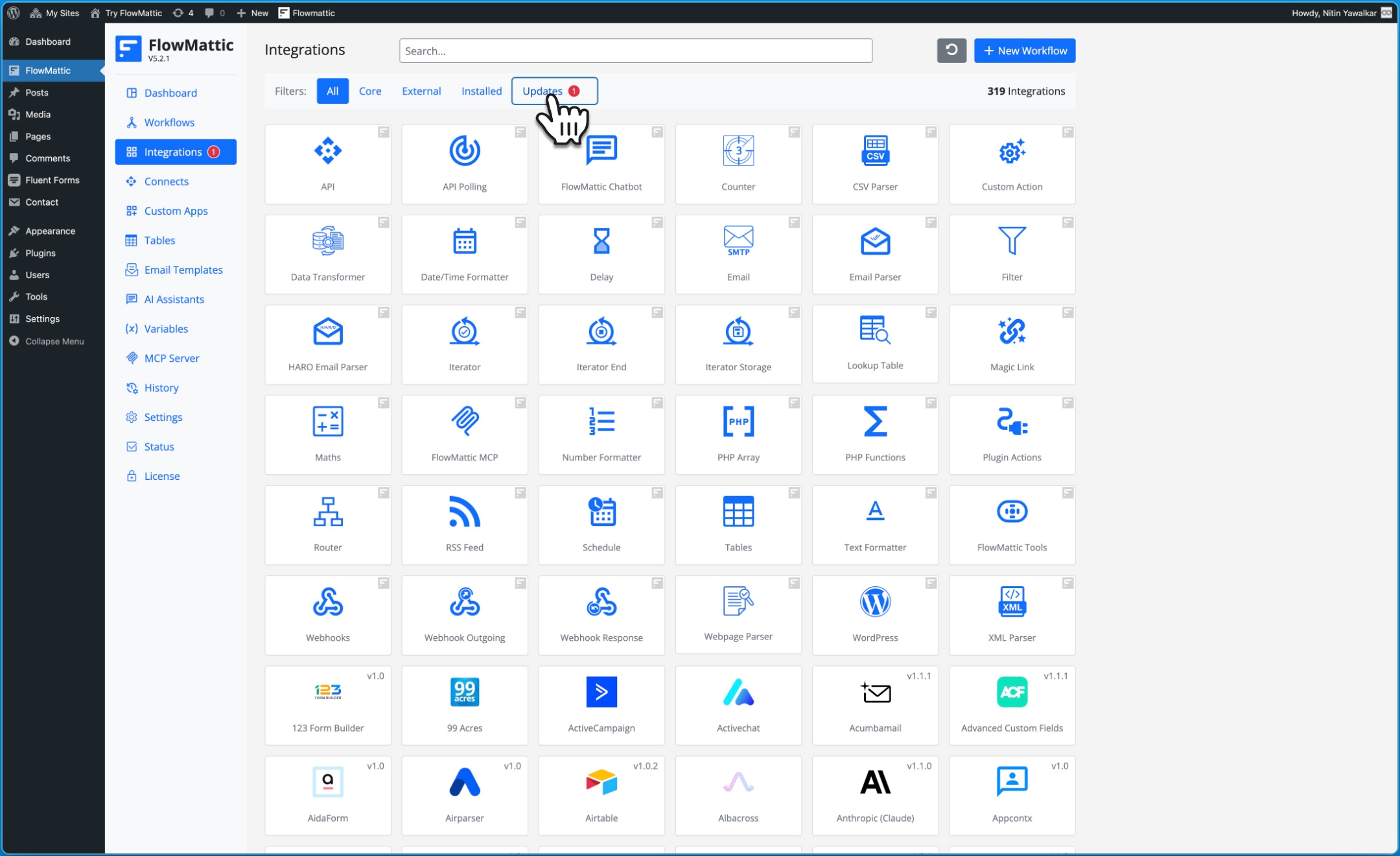The width and height of the screenshot is (1400, 856).
Task: Open the PHP Array integration
Action: point(738,434)
